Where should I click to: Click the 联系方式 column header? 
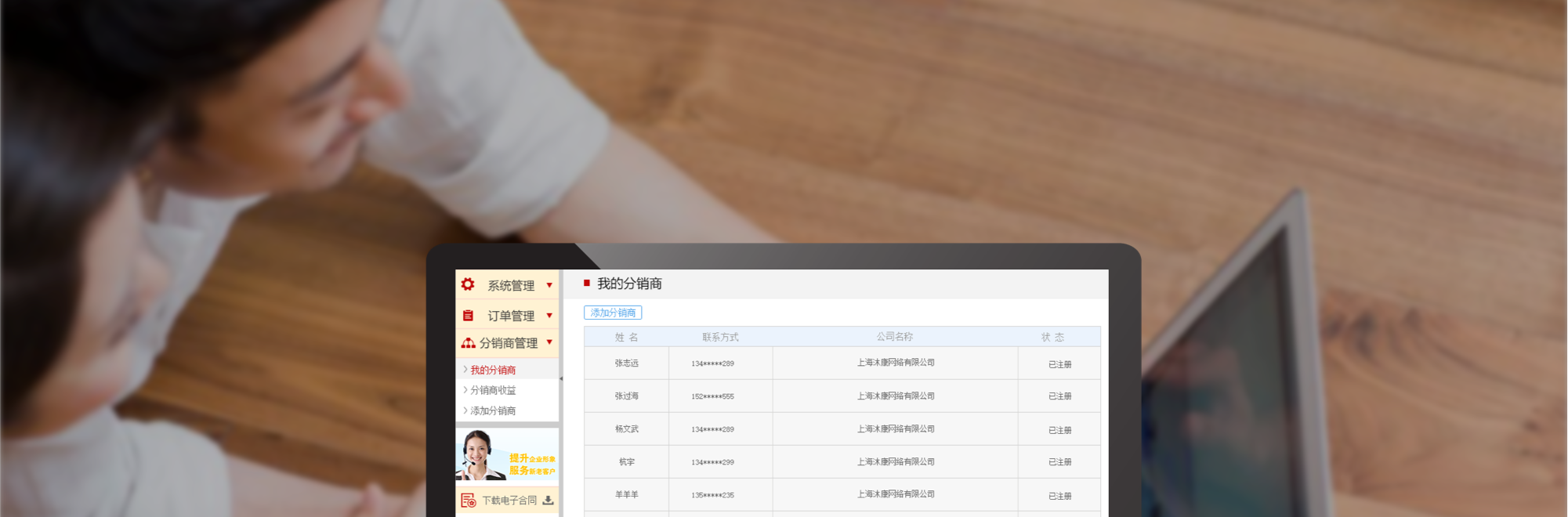720,337
